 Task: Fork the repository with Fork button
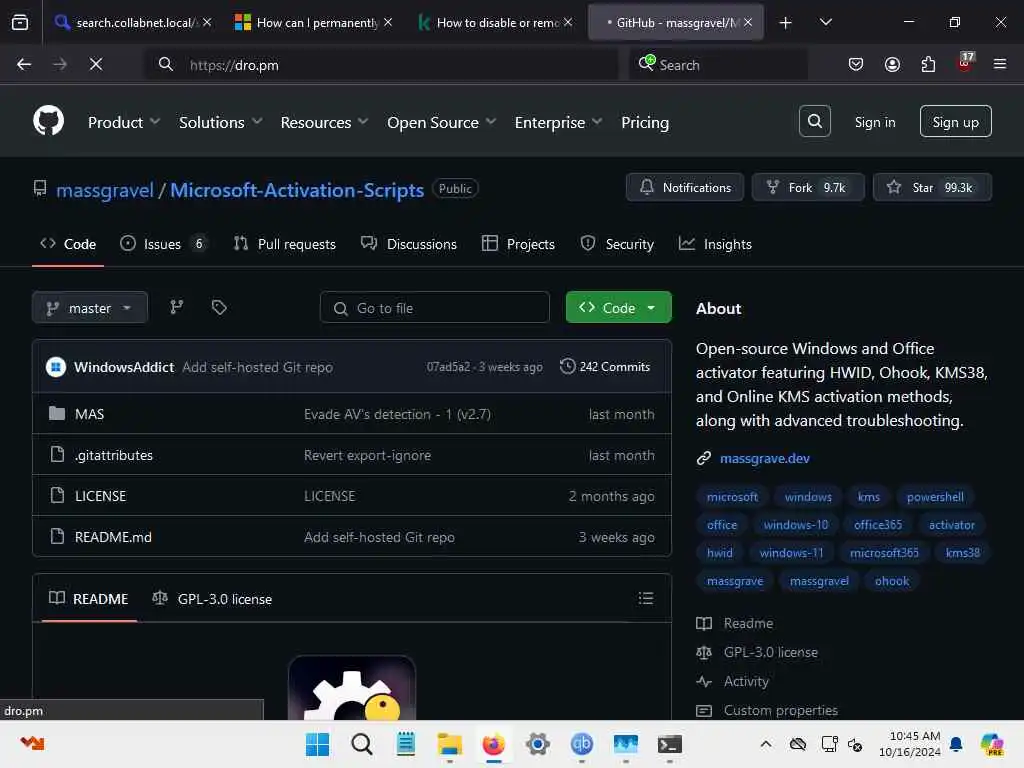click(808, 187)
